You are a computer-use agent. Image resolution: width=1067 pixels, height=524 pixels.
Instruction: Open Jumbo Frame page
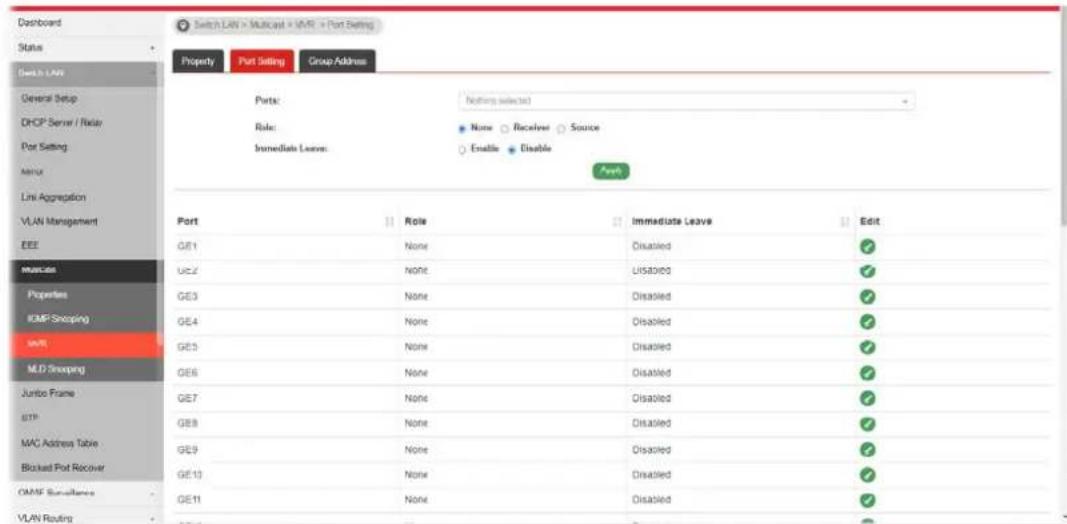coord(48,393)
